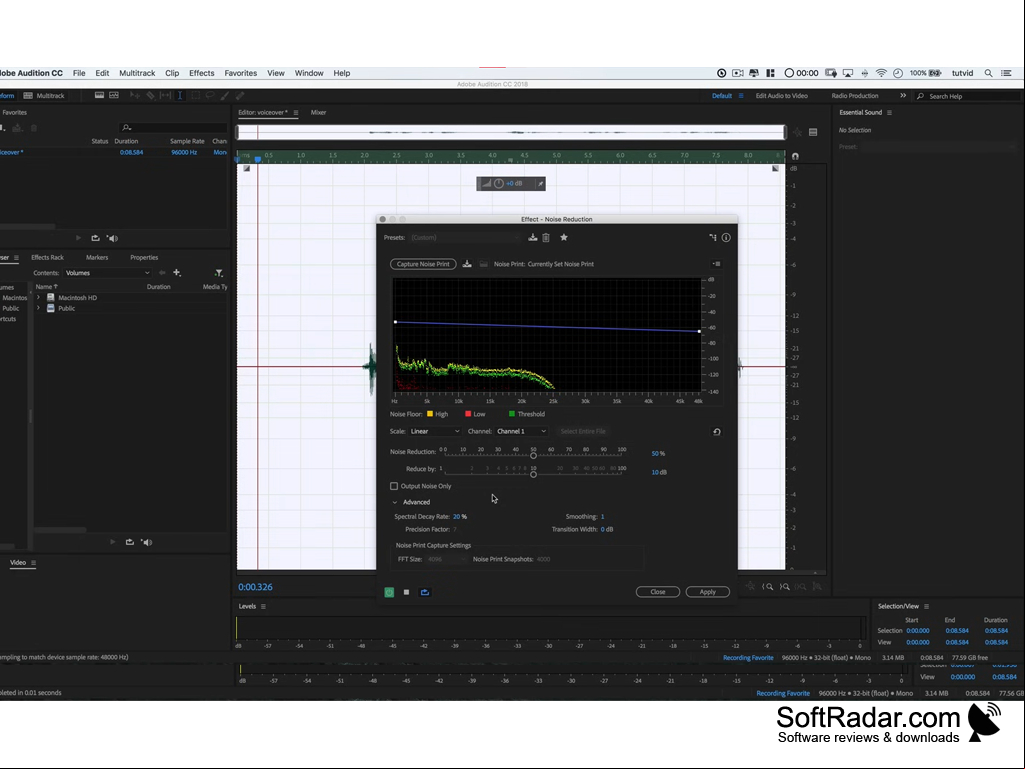Pin the HUD volume control
The height and width of the screenshot is (769, 1025).
(x=540, y=184)
